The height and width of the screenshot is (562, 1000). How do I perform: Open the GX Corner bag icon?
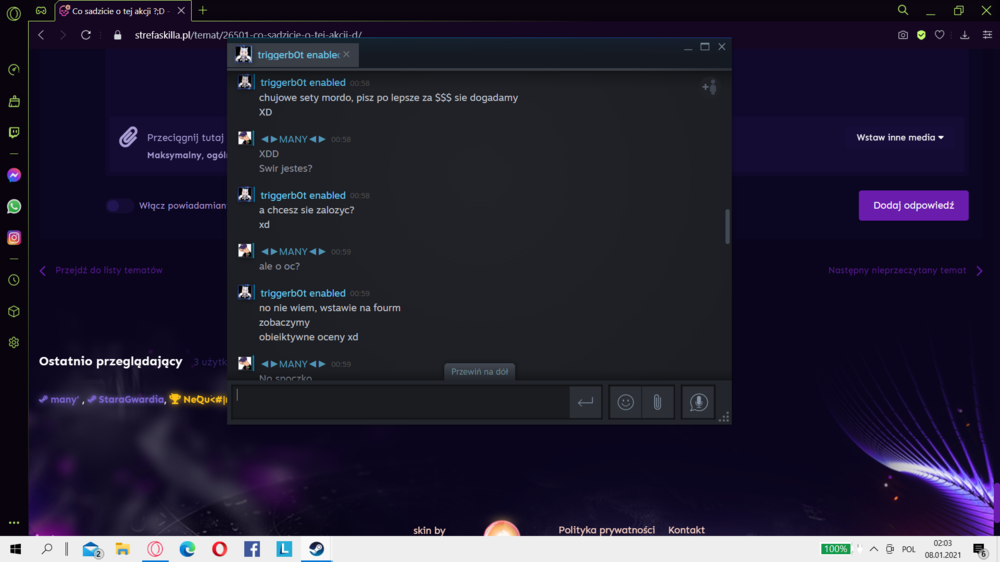[x=13, y=101]
